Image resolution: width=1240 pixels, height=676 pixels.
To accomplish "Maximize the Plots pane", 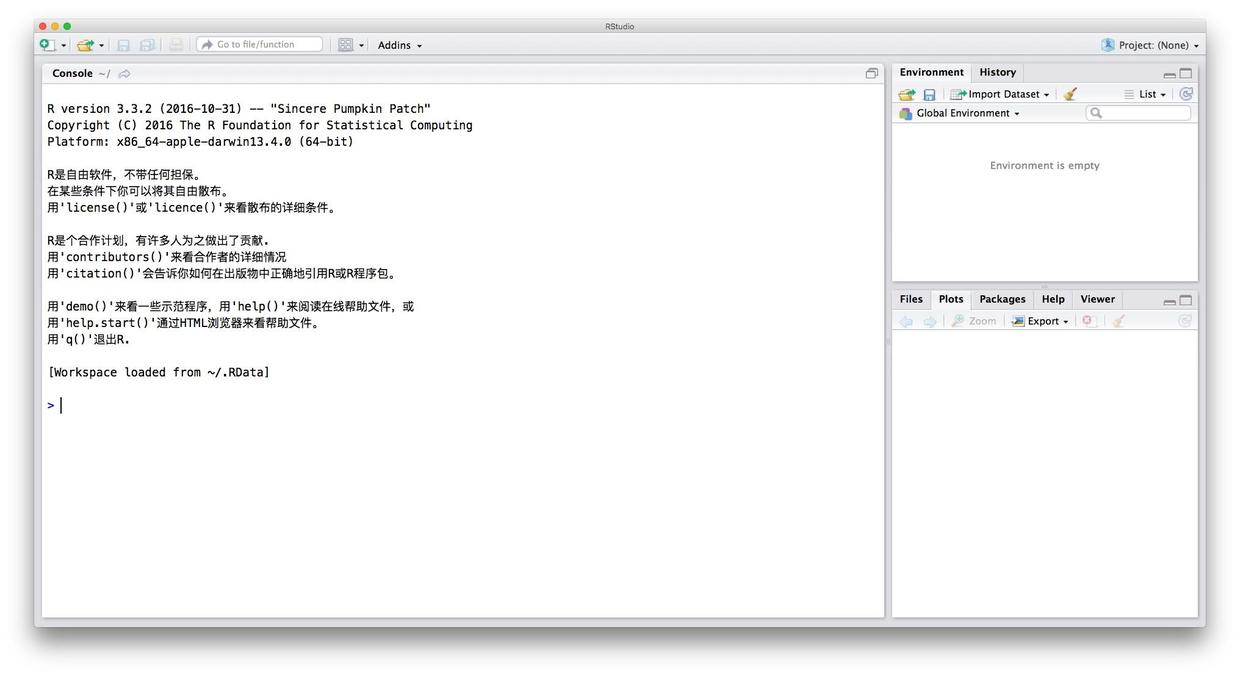I will [1186, 300].
